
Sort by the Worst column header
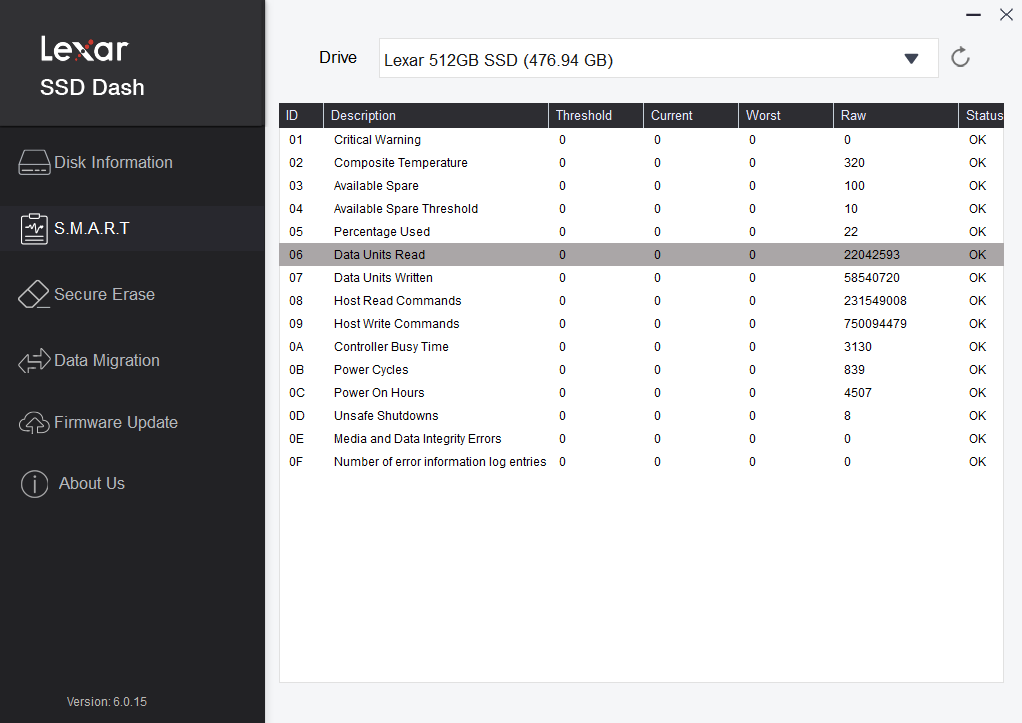(x=786, y=115)
